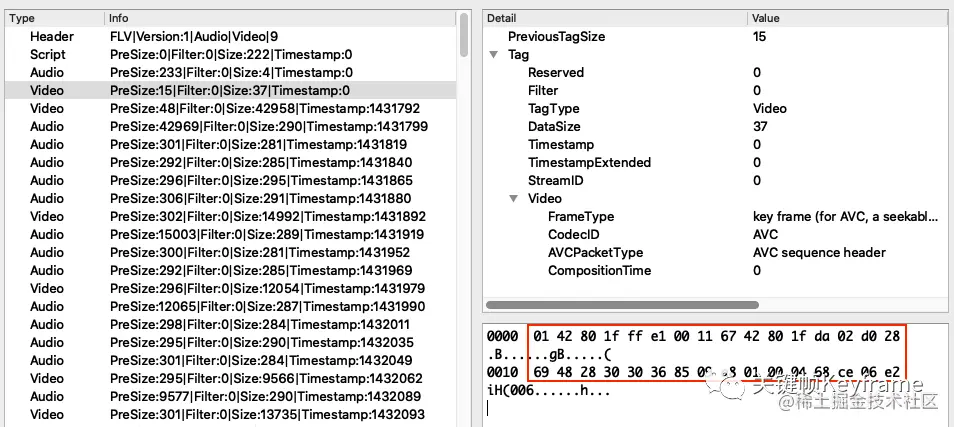Screen dimensions: 954x427
Task: Select the Audio row with Timestamp:1432011
Action: (231, 324)
